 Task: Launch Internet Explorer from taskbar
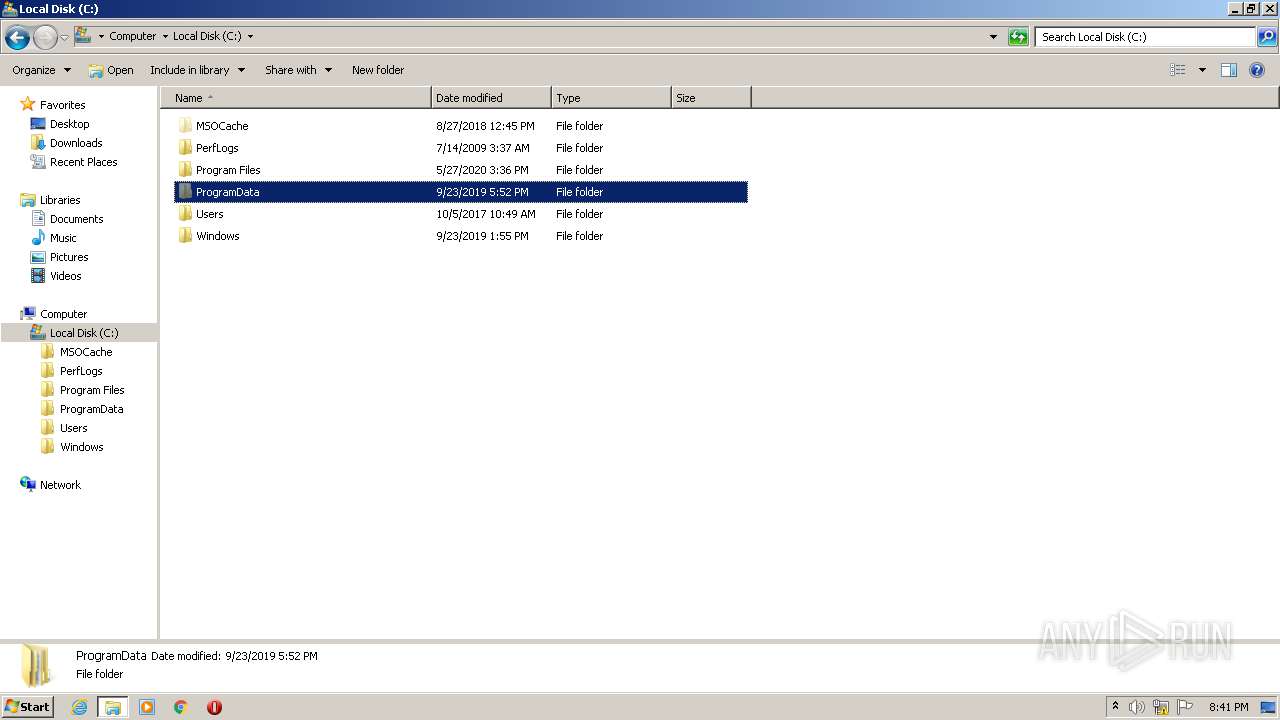tap(79, 707)
